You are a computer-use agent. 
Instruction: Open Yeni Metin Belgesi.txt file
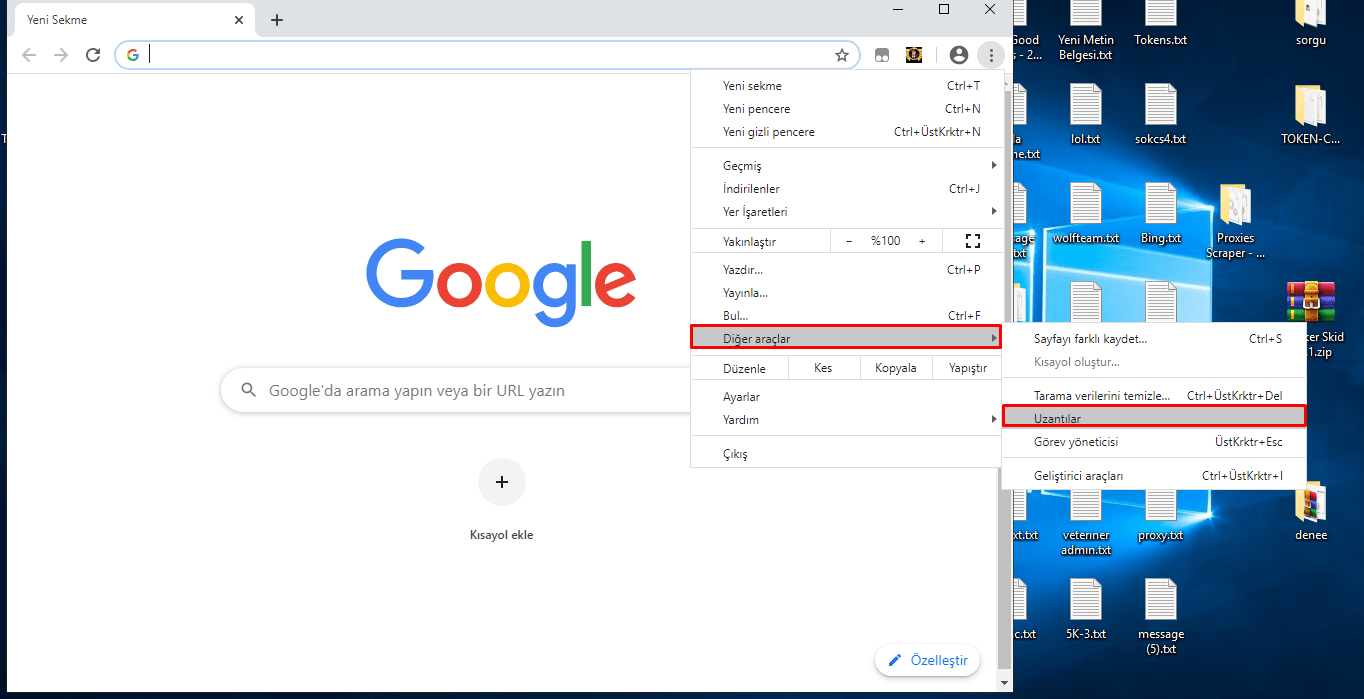(1085, 30)
